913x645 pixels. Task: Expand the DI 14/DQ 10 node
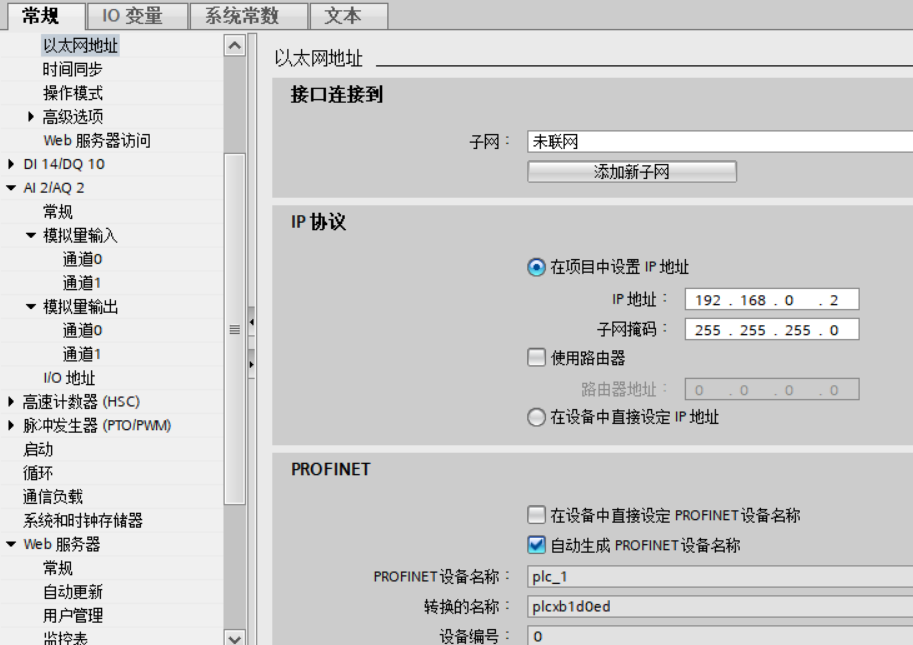tap(12, 164)
